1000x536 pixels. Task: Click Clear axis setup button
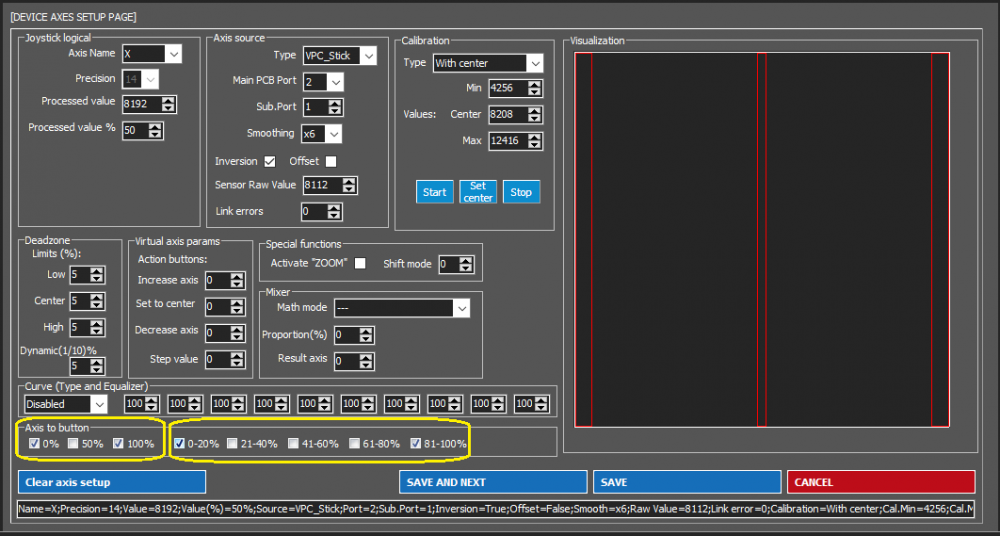tap(112, 482)
